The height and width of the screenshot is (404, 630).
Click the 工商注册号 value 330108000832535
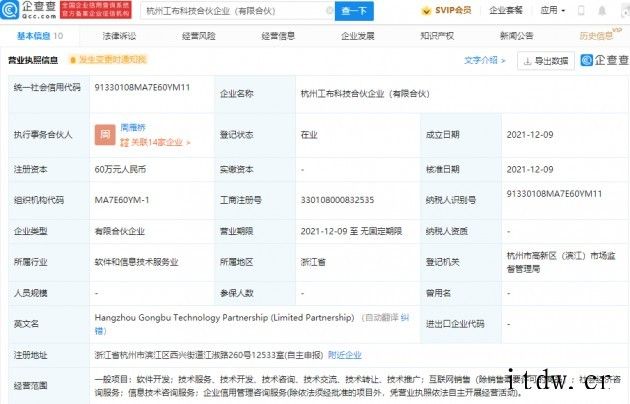point(338,200)
